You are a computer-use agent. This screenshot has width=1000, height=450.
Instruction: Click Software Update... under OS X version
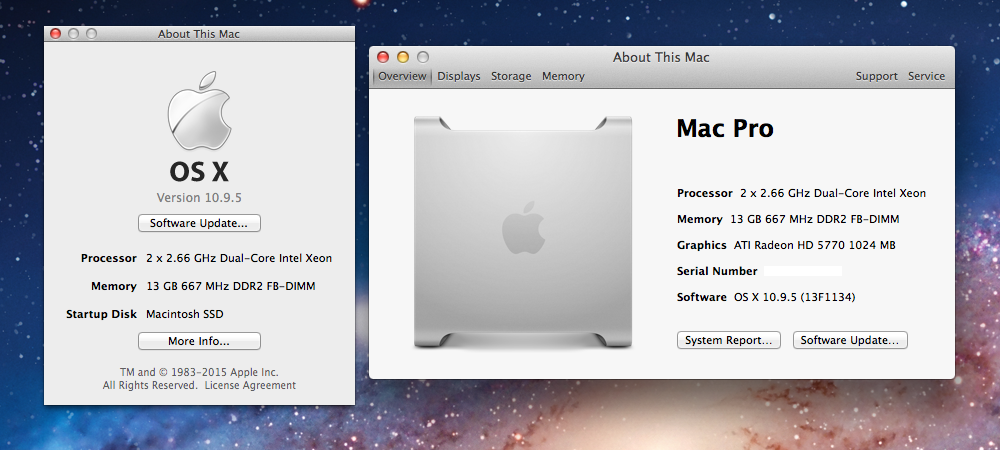click(199, 224)
